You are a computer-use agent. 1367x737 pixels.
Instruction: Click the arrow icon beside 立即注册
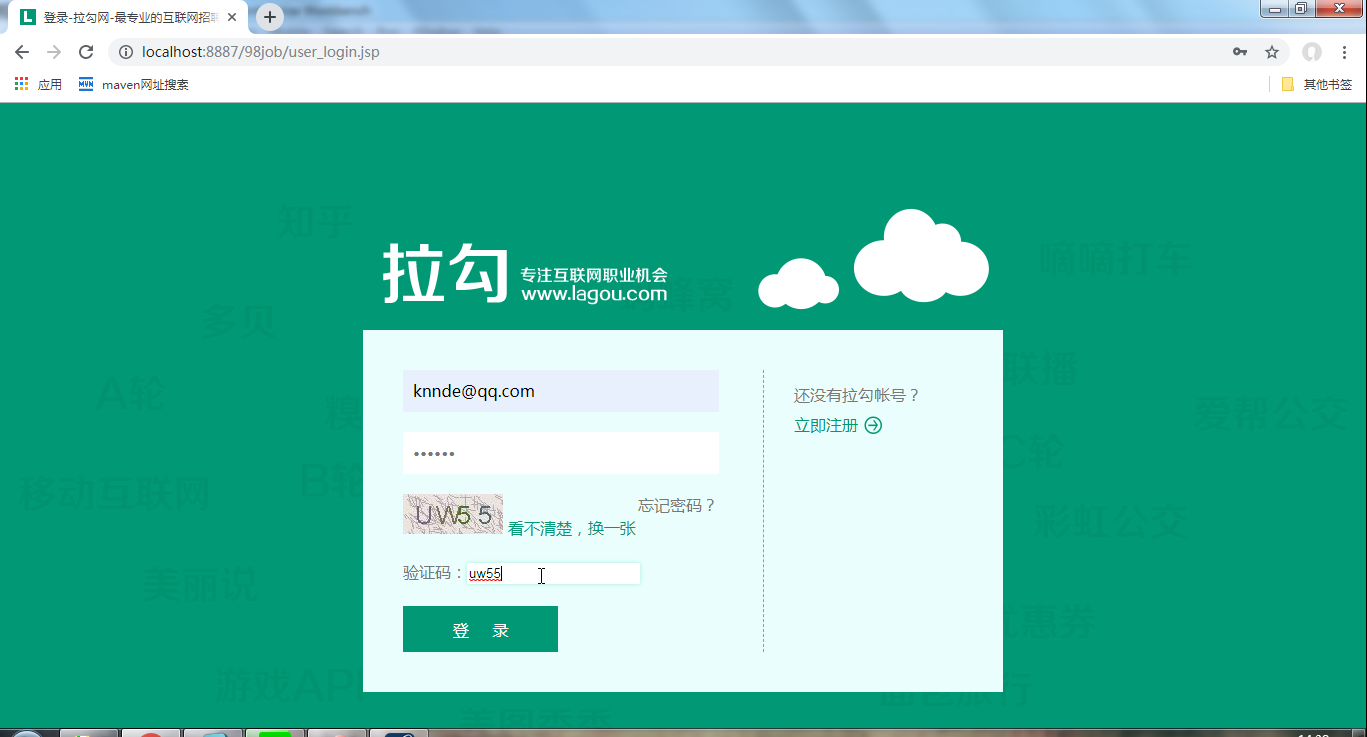(873, 425)
